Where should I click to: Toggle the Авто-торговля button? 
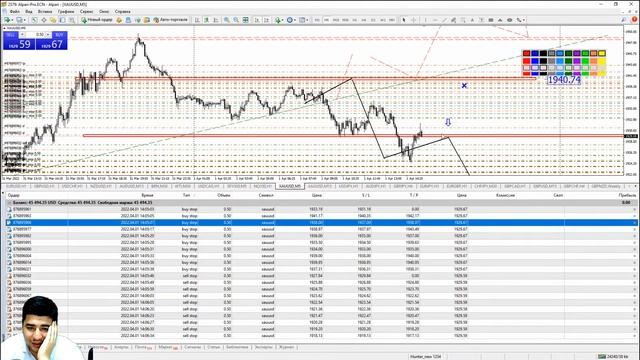click(x=171, y=20)
